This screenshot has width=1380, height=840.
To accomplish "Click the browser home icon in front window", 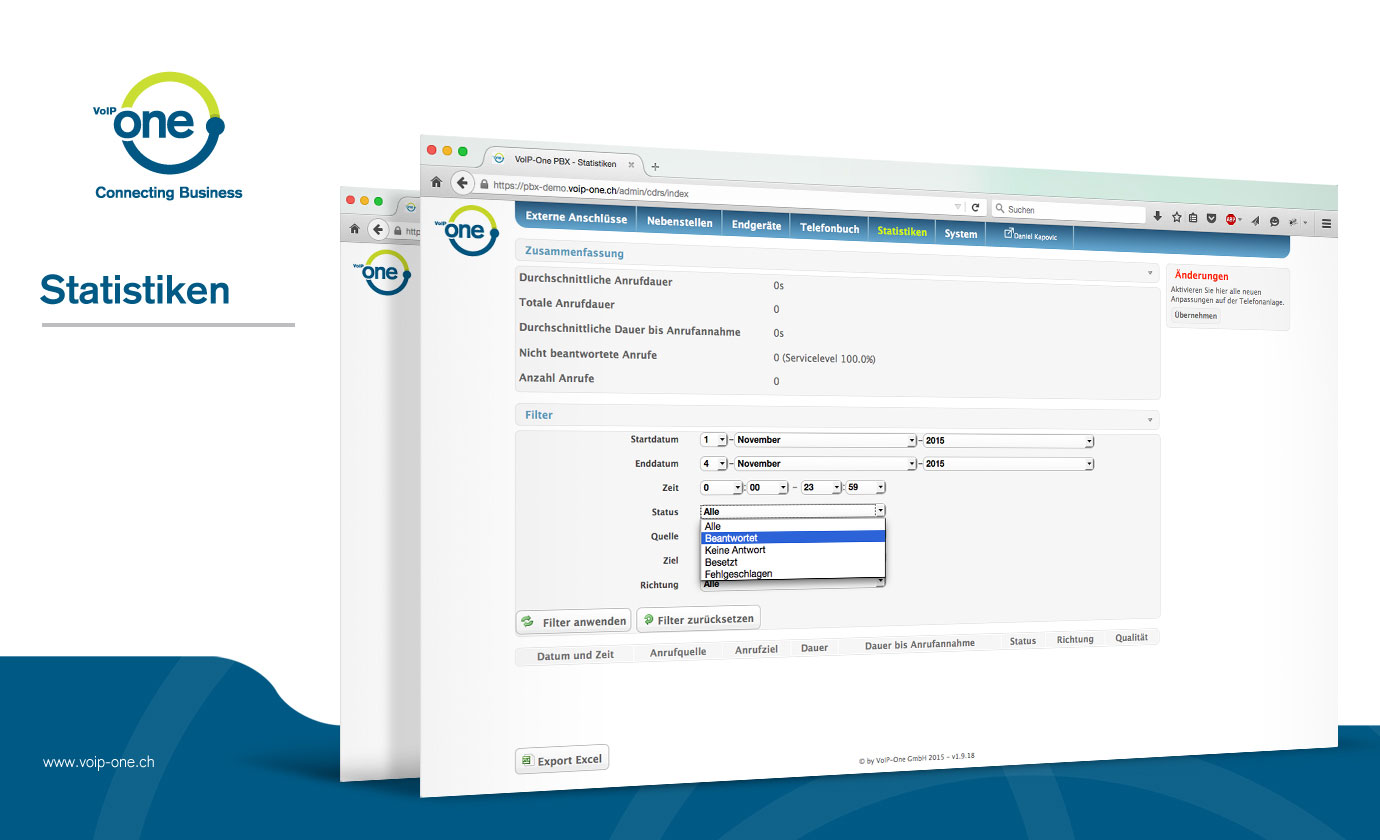I will click(436, 182).
